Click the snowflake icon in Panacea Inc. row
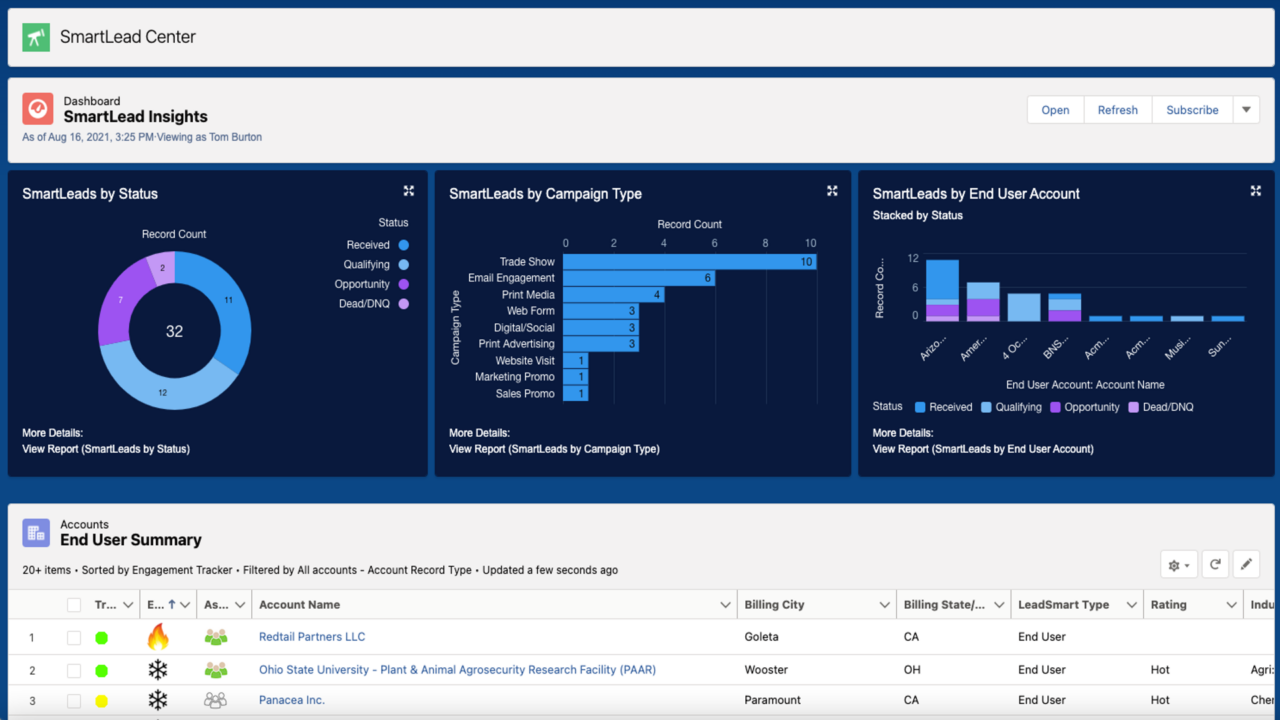The width and height of the screenshot is (1280, 720). pos(158,701)
